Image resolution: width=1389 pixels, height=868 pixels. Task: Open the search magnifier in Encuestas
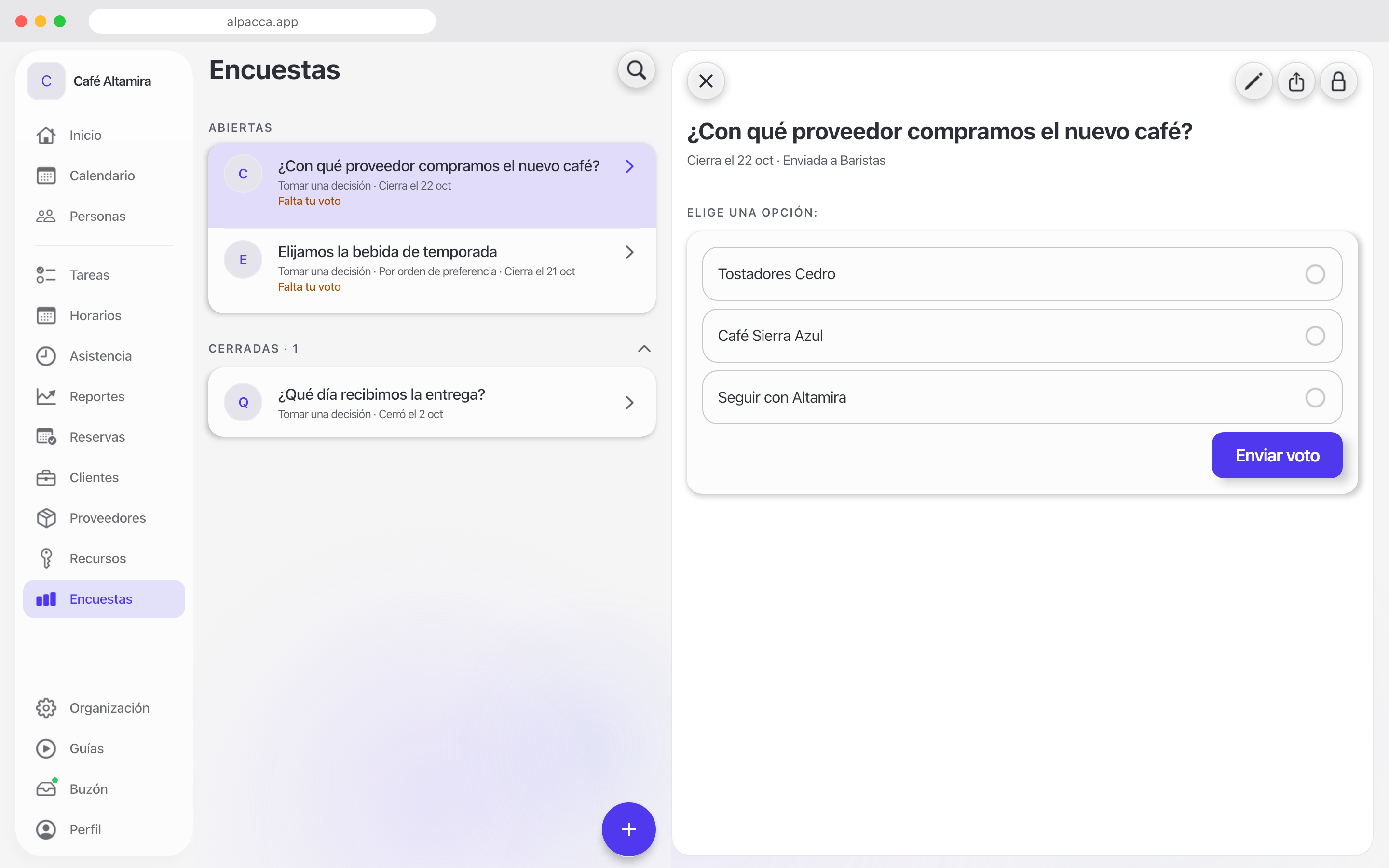(636, 70)
